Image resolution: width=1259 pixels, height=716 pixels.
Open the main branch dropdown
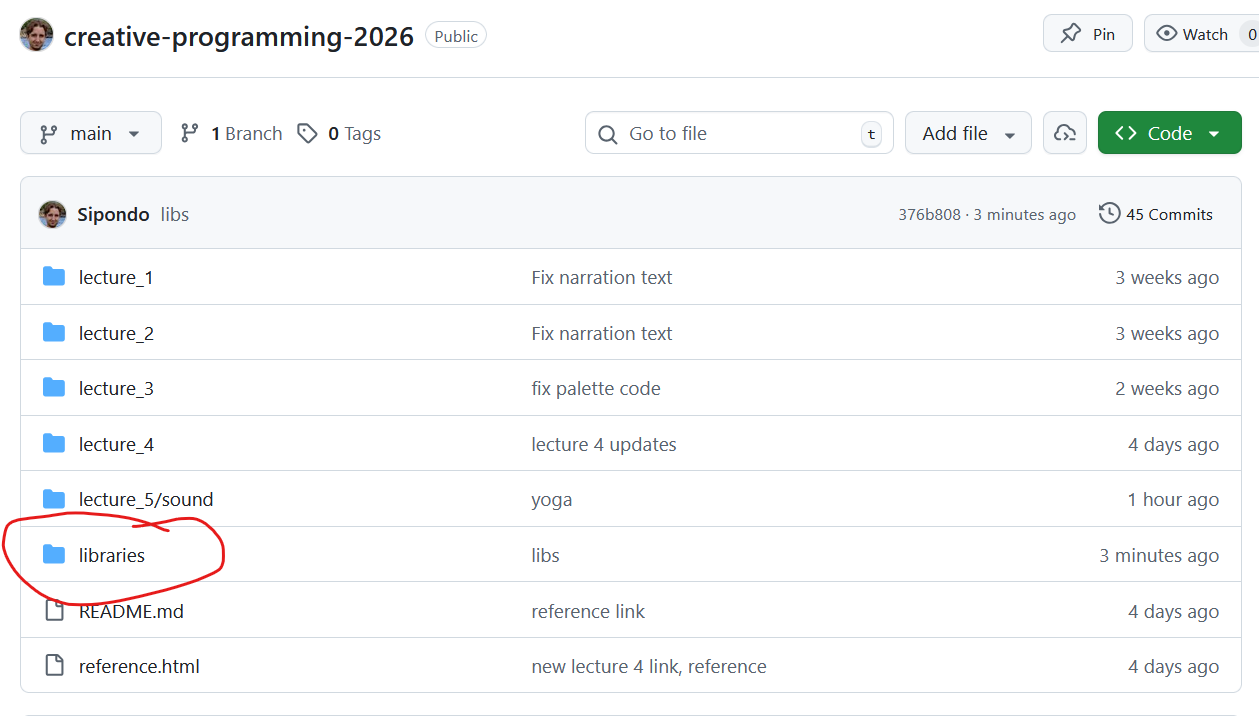pyautogui.click(x=91, y=133)
